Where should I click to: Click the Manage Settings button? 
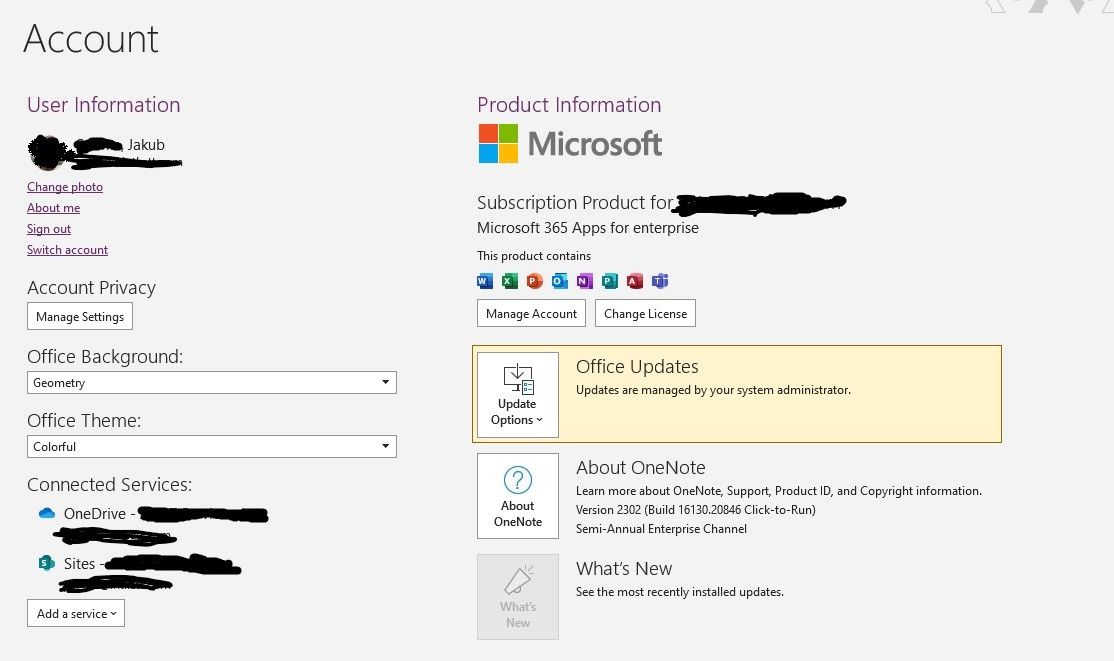80,316
